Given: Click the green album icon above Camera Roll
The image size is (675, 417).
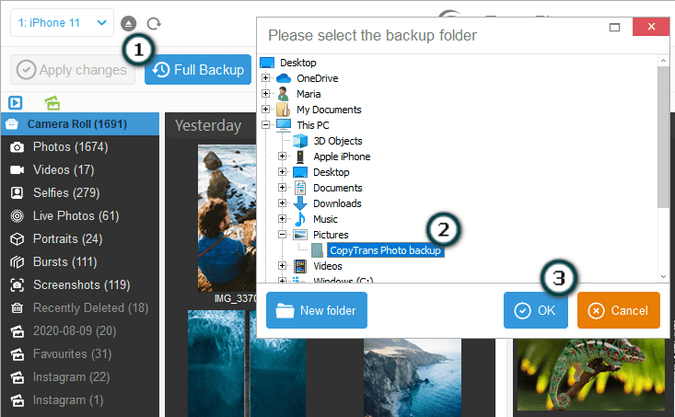Looking at the screenshot, I should tap(53, 103).
